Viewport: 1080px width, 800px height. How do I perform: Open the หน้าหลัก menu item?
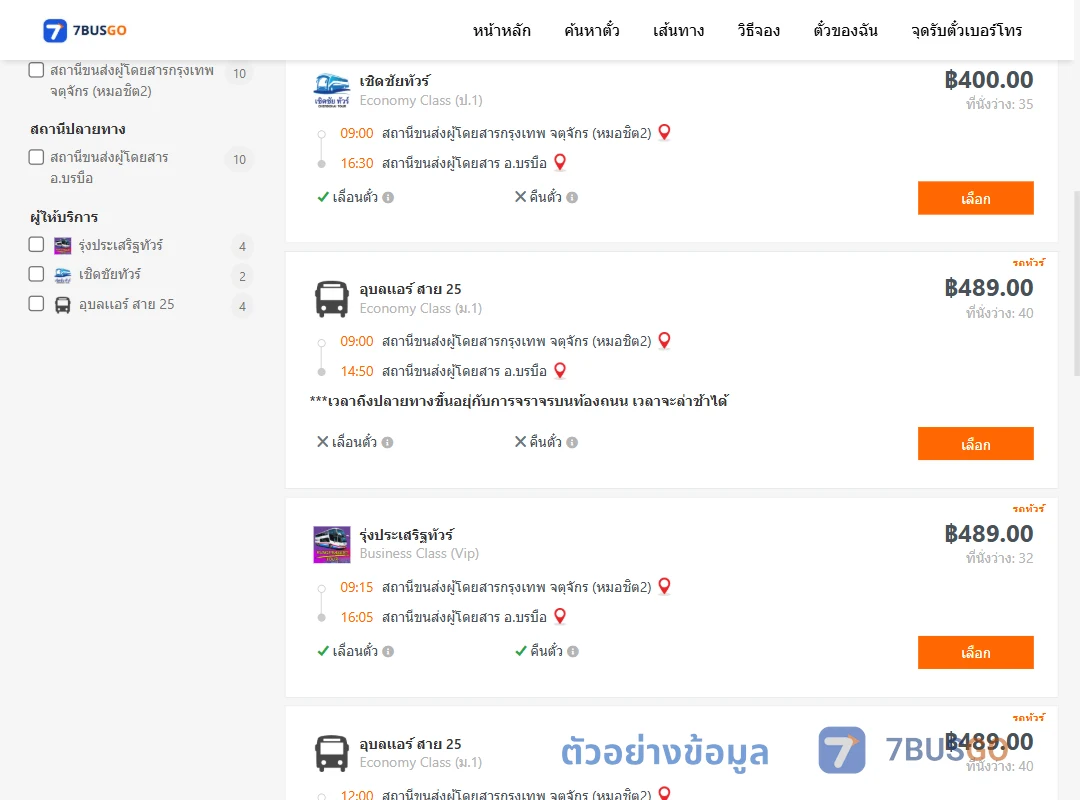[501, 30]
